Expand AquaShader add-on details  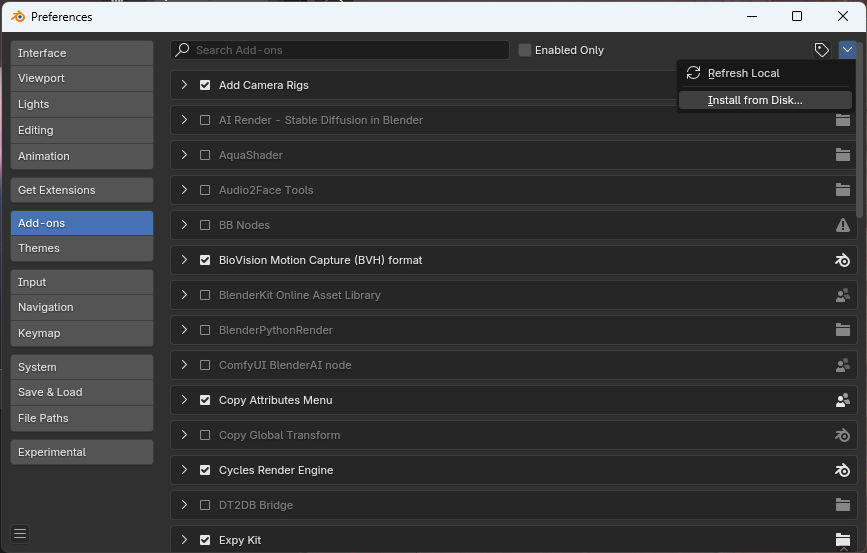pos(184,154)
